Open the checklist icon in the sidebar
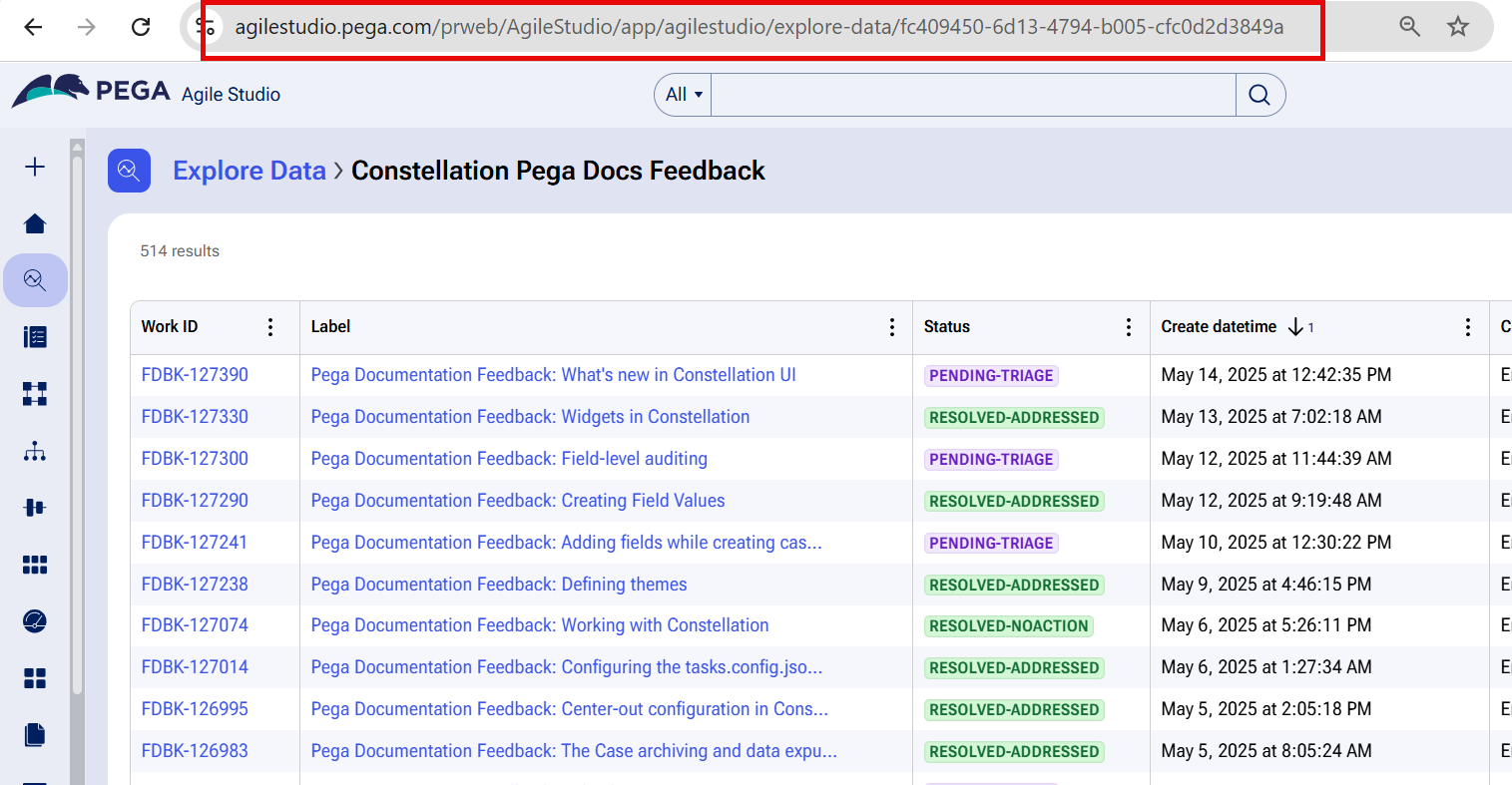 35,337
